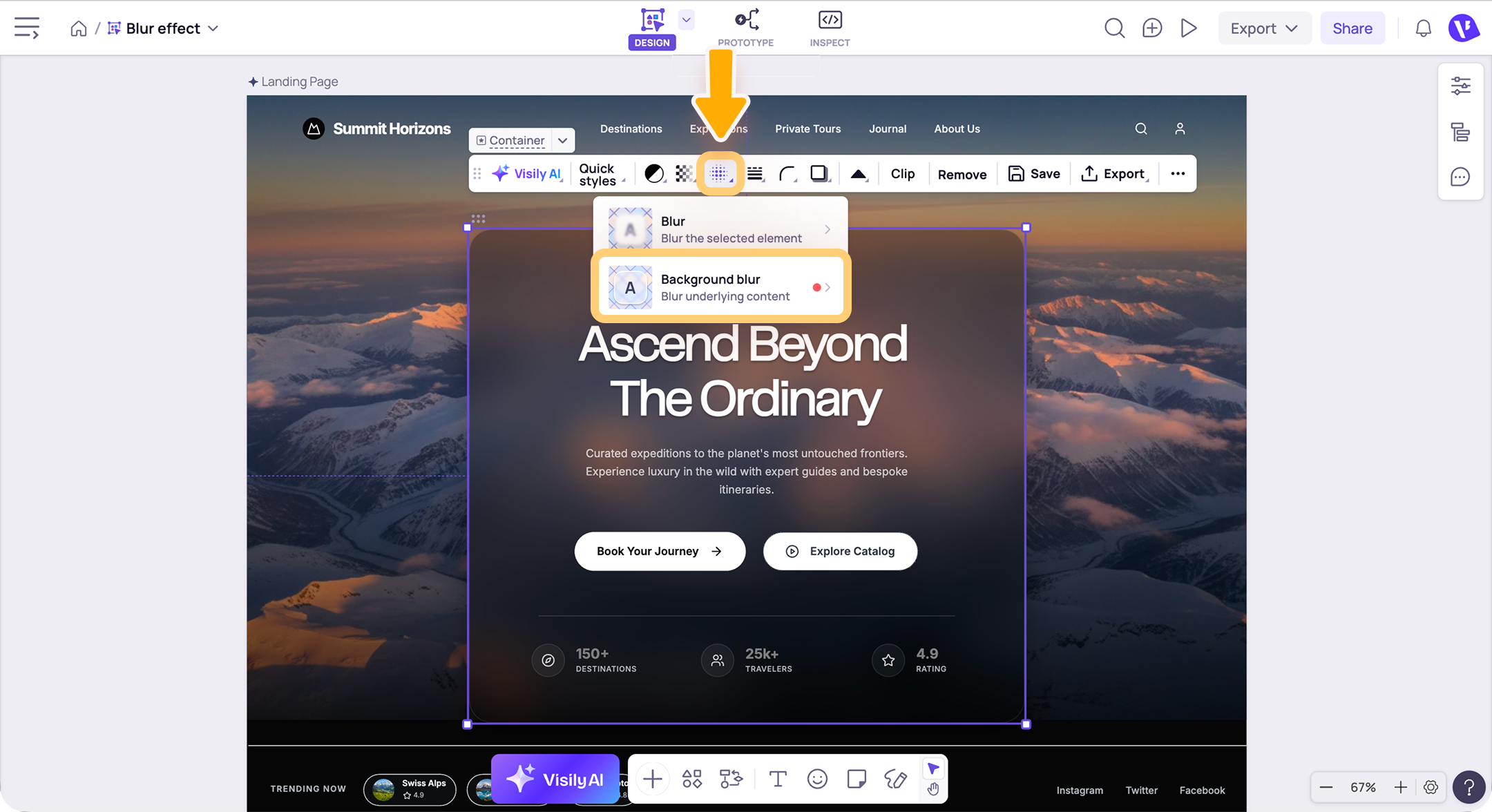Click the add element plus in bottom toolbar
This screenshot has height=812, width=1492.
[652, 779]
